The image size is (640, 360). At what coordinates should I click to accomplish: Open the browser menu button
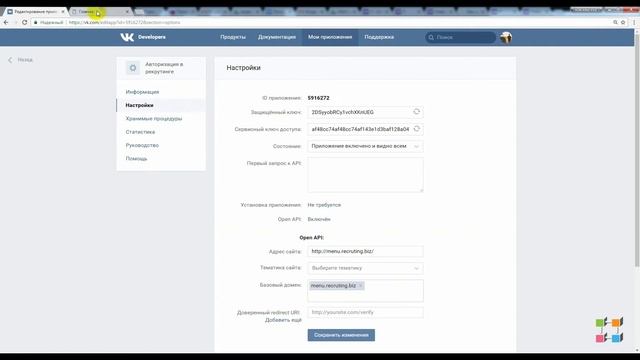tap(634, 22)
